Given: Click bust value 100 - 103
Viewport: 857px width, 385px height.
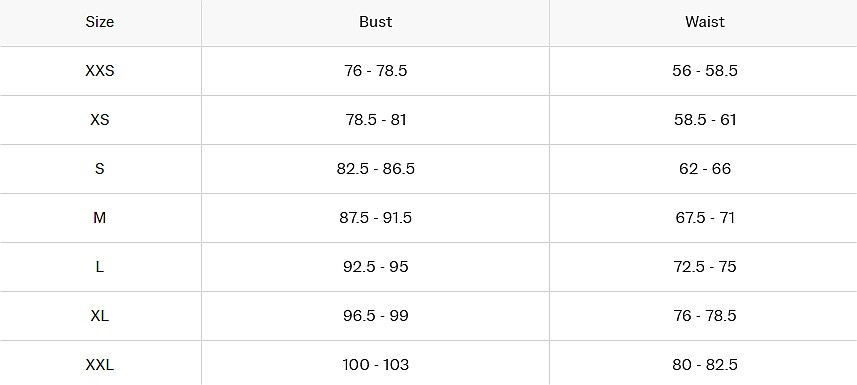Looking at the screenshot, I should (x=376, y=365).
